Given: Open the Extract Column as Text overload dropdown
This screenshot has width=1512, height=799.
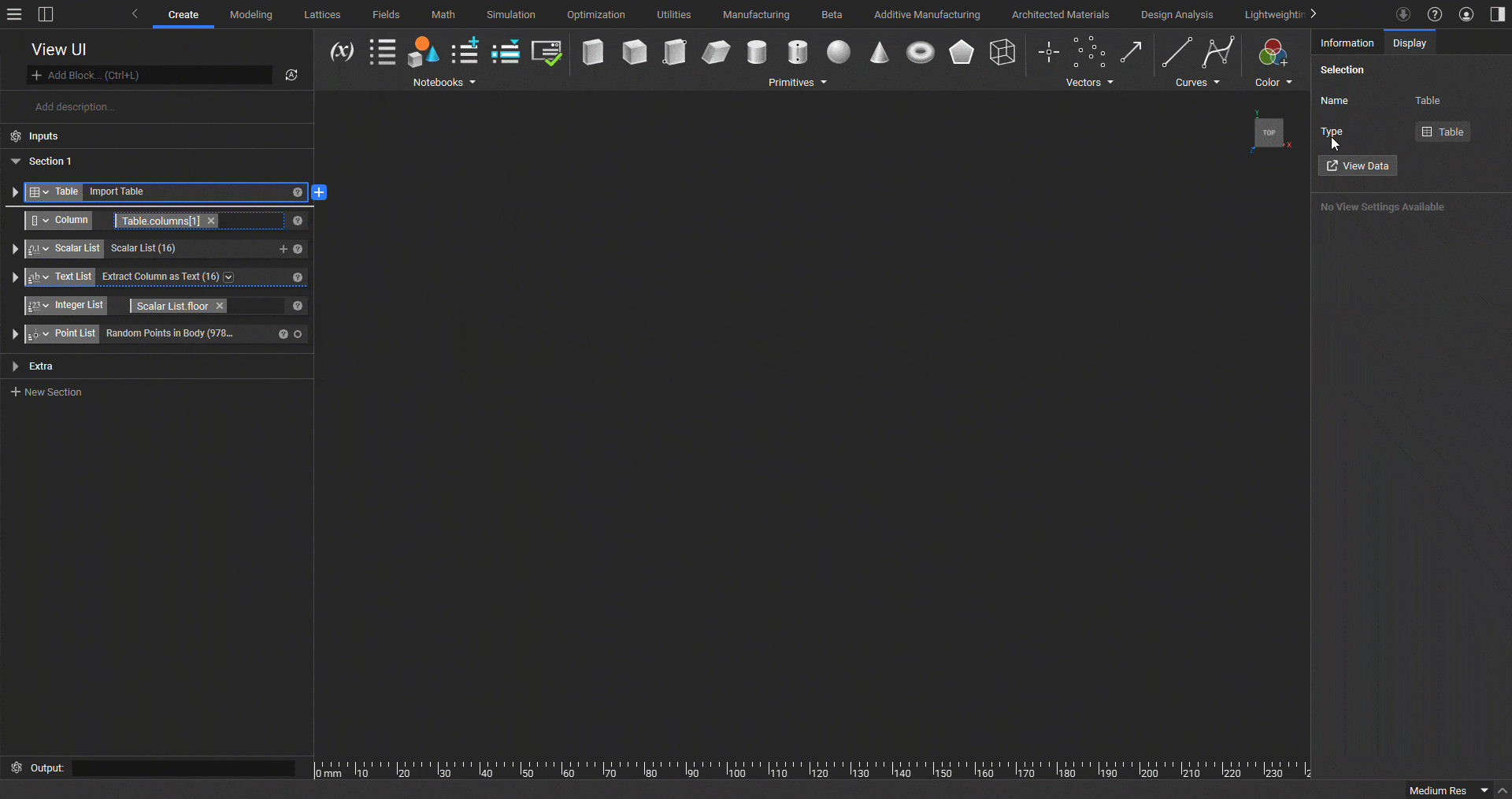Looking at the screenshot, I should 228,277.
